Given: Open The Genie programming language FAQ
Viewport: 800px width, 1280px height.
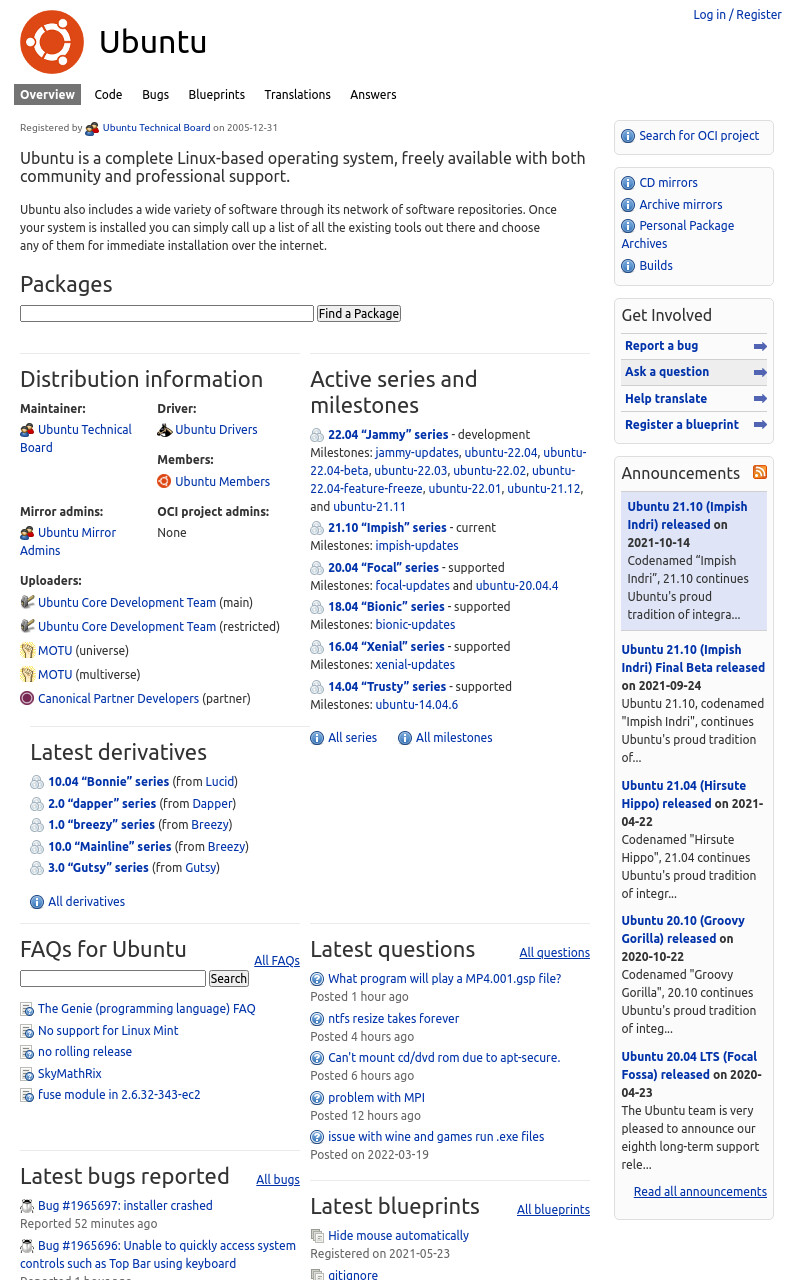Looking at the screenshot, I should (x=147, y=1009).
